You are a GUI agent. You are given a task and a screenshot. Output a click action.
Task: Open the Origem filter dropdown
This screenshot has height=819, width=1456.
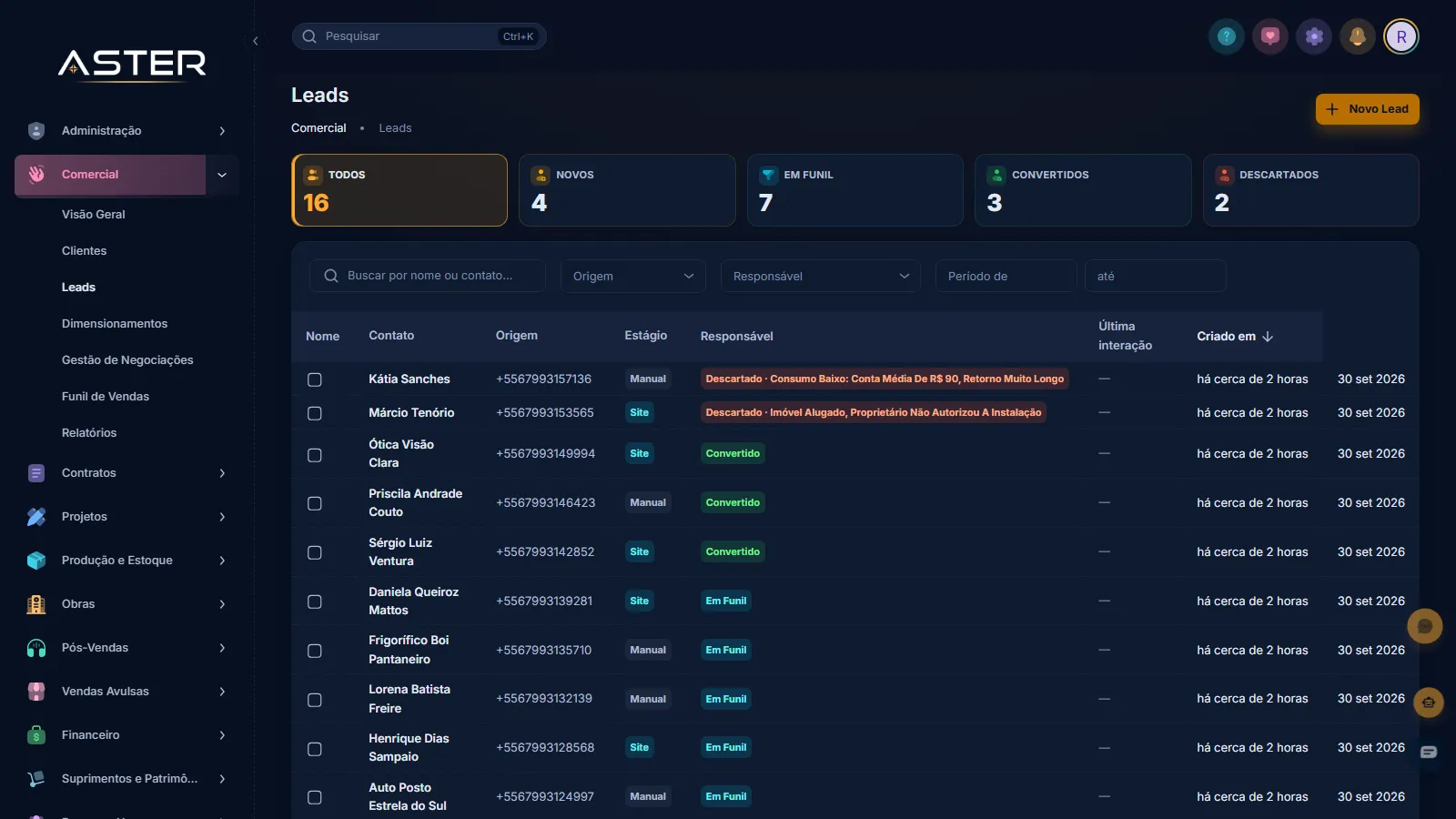(633, 276)
